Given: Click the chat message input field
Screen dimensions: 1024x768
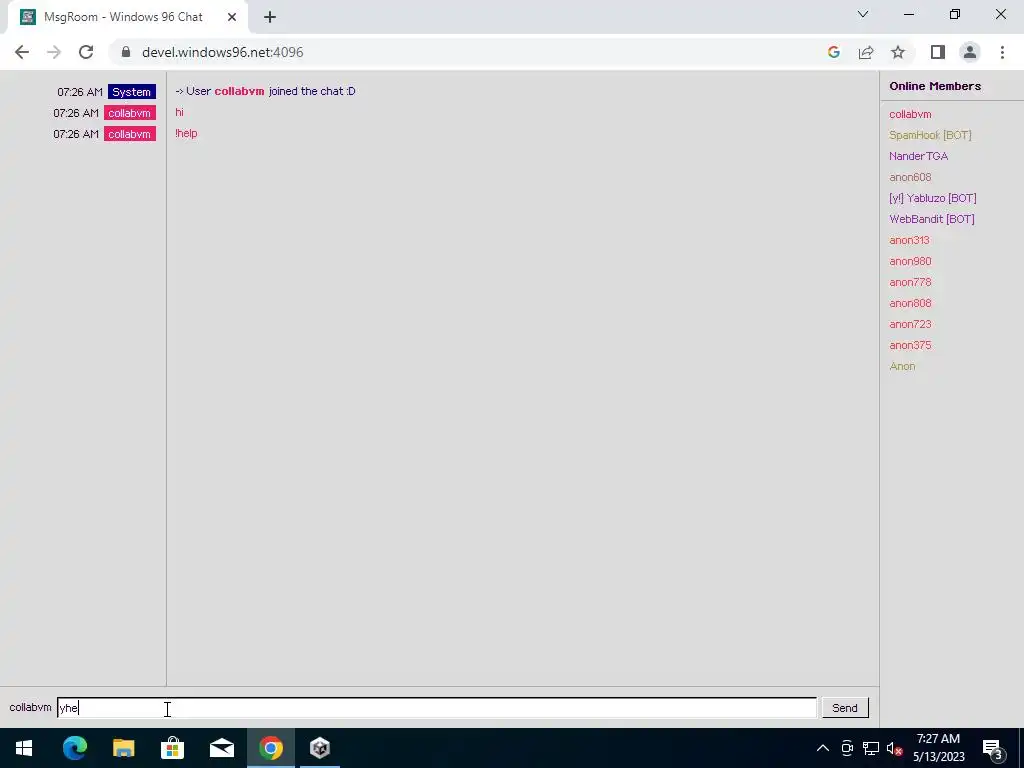Looking at the screenshot, I should point(437,708).
